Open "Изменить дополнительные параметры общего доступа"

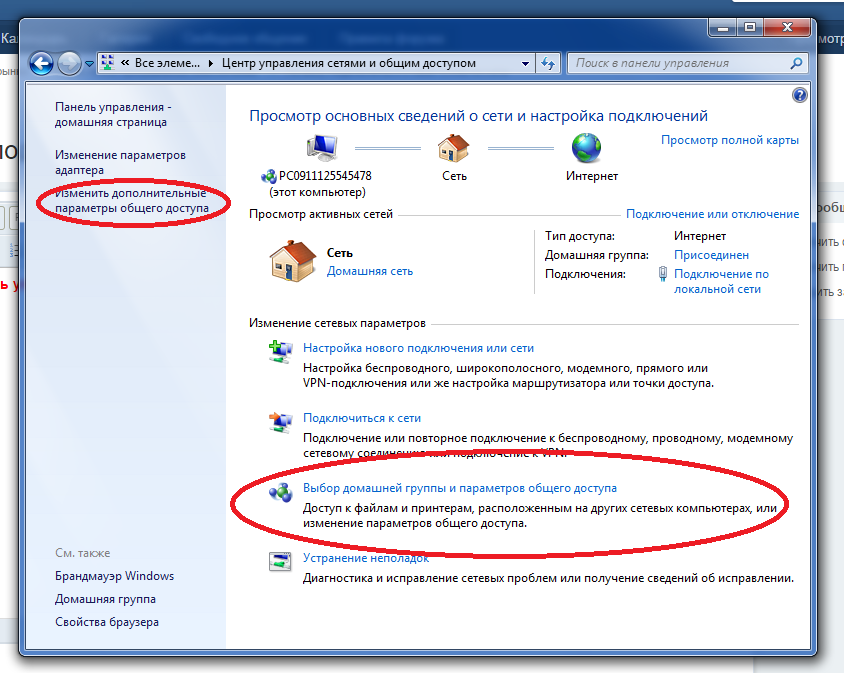pos(131,200)
